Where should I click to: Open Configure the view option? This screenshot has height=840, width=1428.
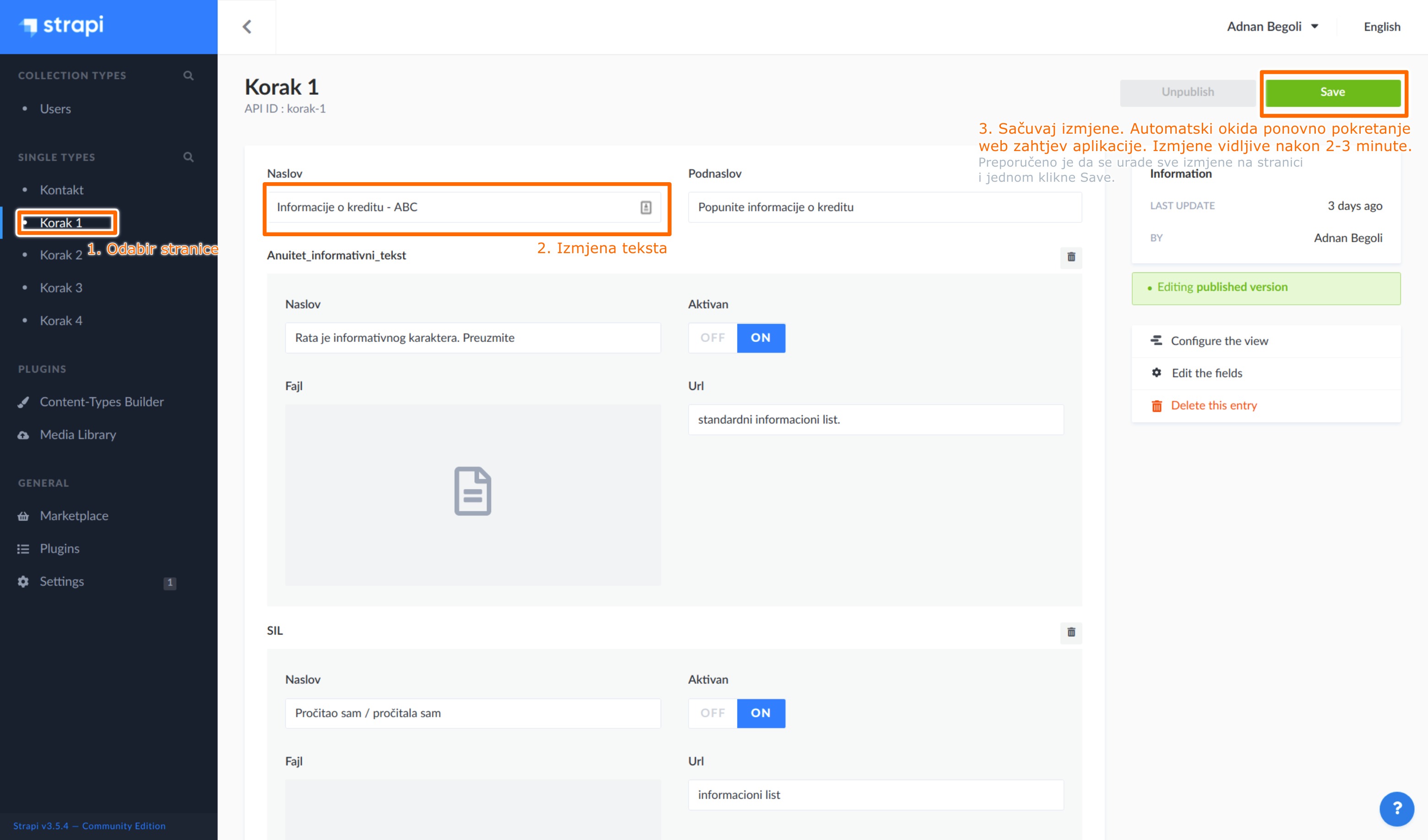(1219, 341)
